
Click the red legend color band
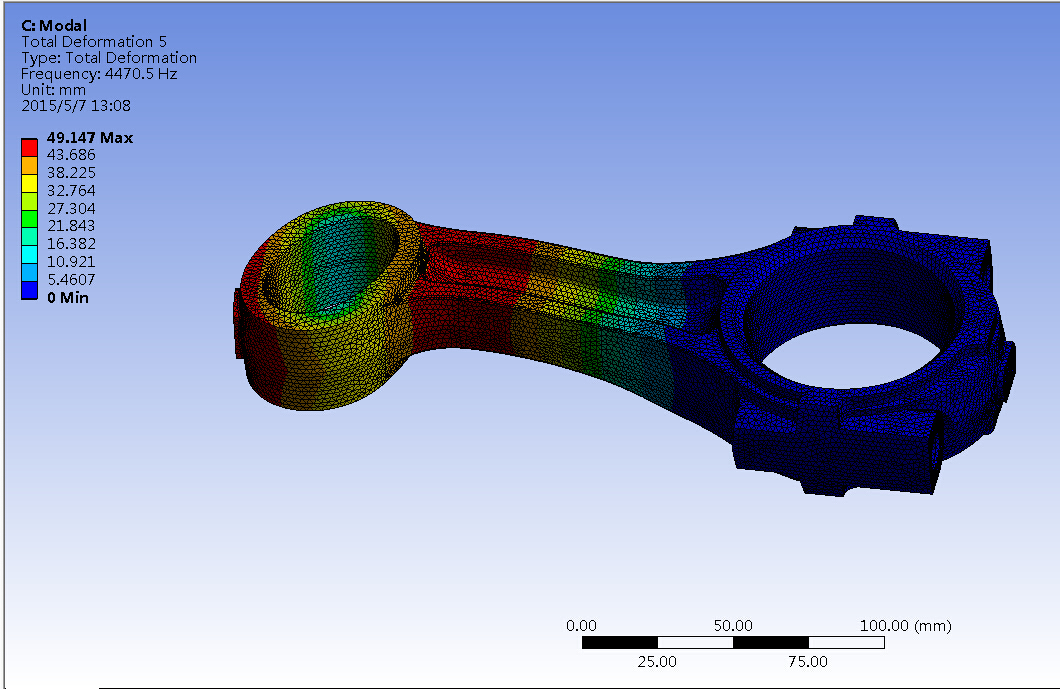[29, 147]
